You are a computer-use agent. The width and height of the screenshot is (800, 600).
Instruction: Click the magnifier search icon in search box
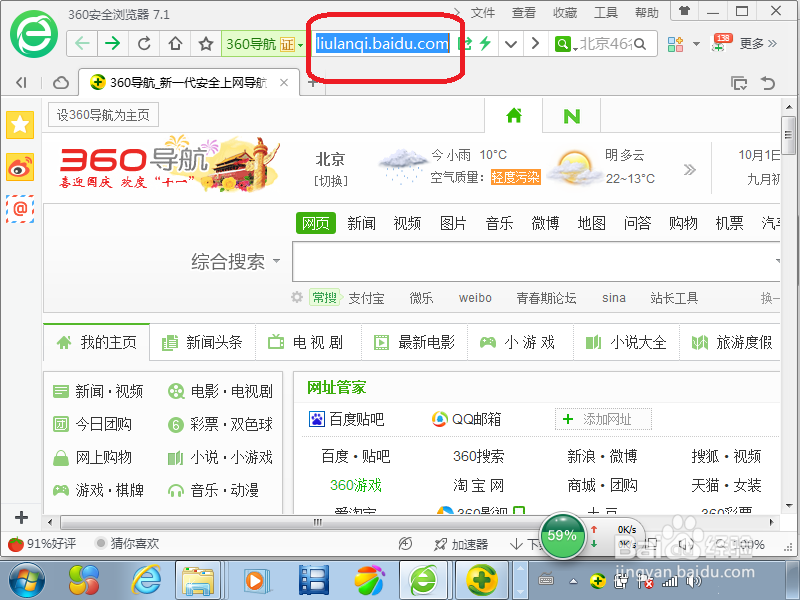[640, 44]
